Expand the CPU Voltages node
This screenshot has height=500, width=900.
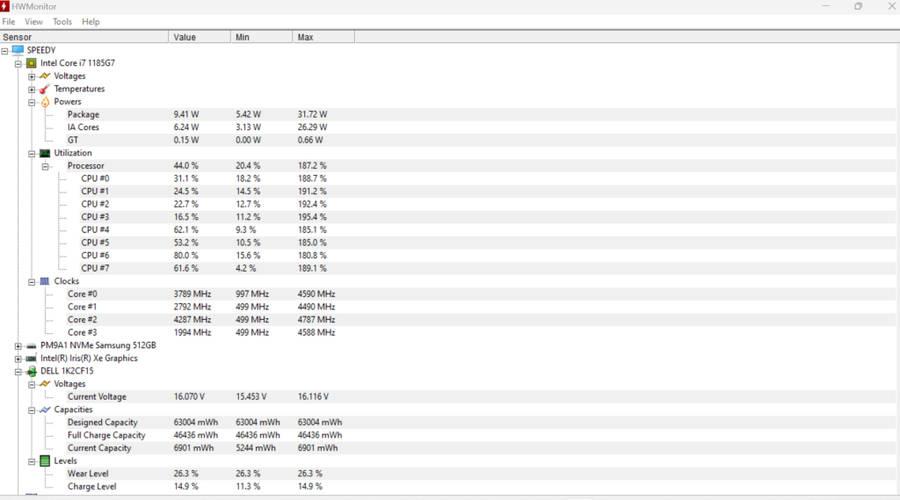coord(32,76)
